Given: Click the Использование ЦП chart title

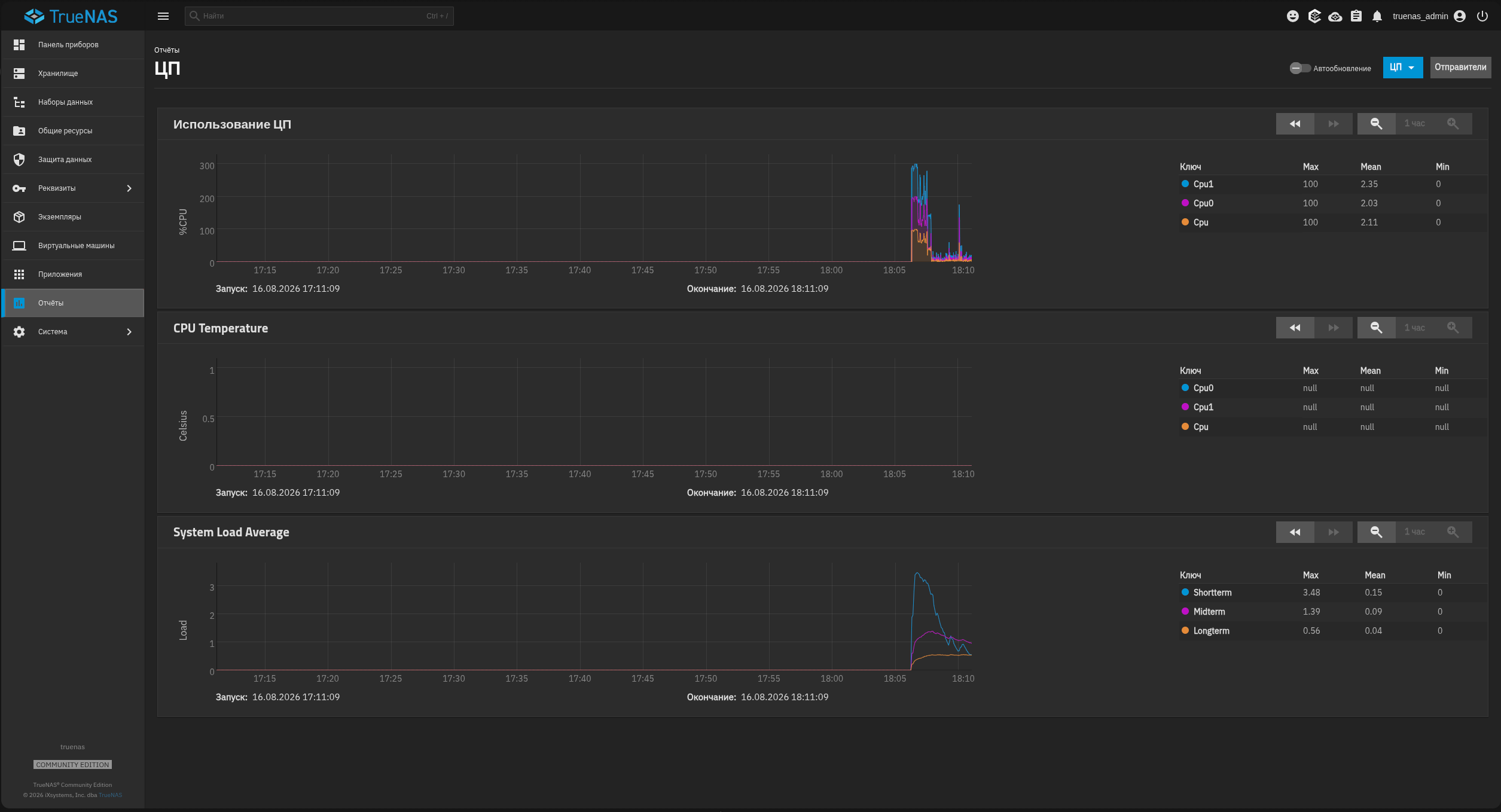Looking at the screenshot, I should click(x=232, y=124).
